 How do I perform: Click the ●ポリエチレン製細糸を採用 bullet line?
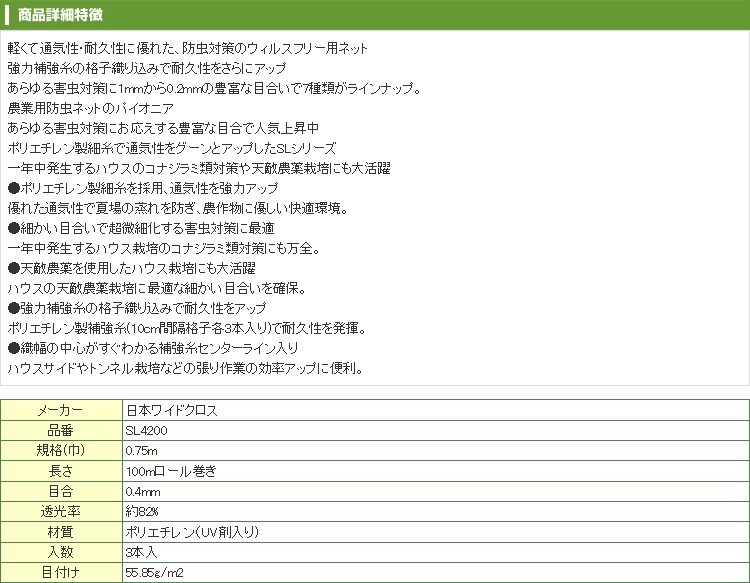click(x=142, y=188)
